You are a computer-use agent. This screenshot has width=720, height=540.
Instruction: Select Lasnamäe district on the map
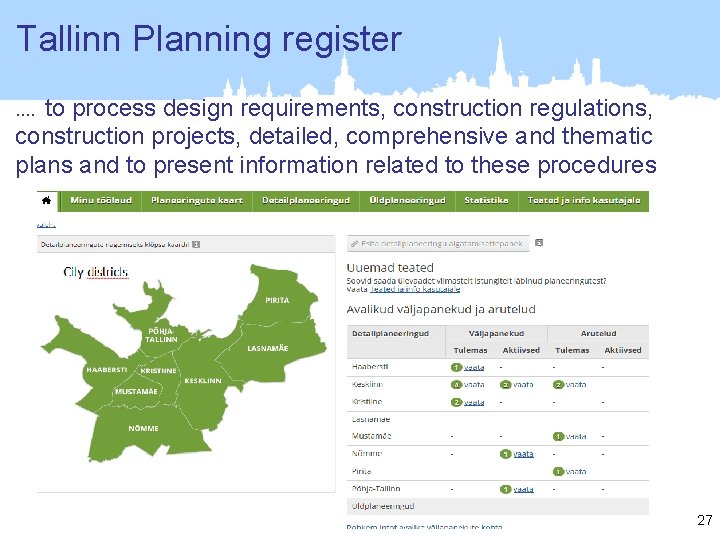pos(268,349)
